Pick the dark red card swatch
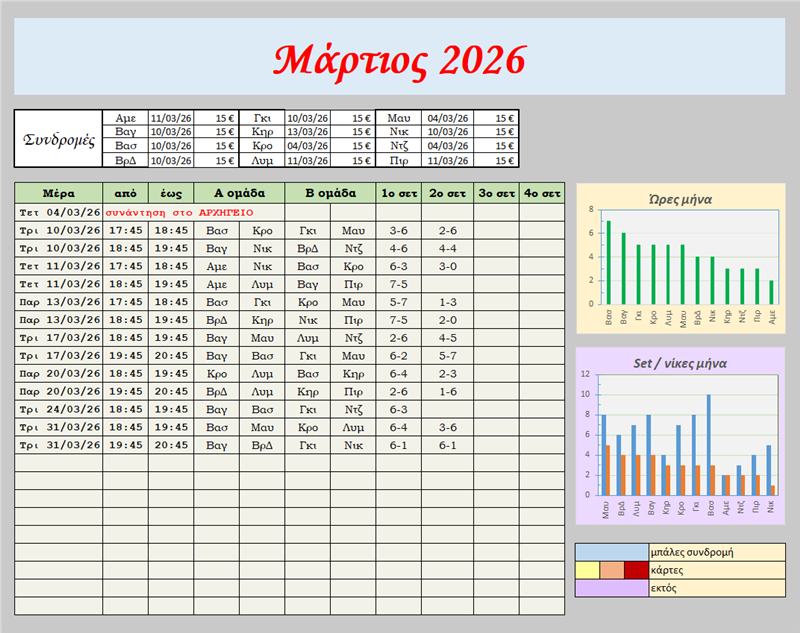Viewport: 800px width, 633px height. coord(636,570)
